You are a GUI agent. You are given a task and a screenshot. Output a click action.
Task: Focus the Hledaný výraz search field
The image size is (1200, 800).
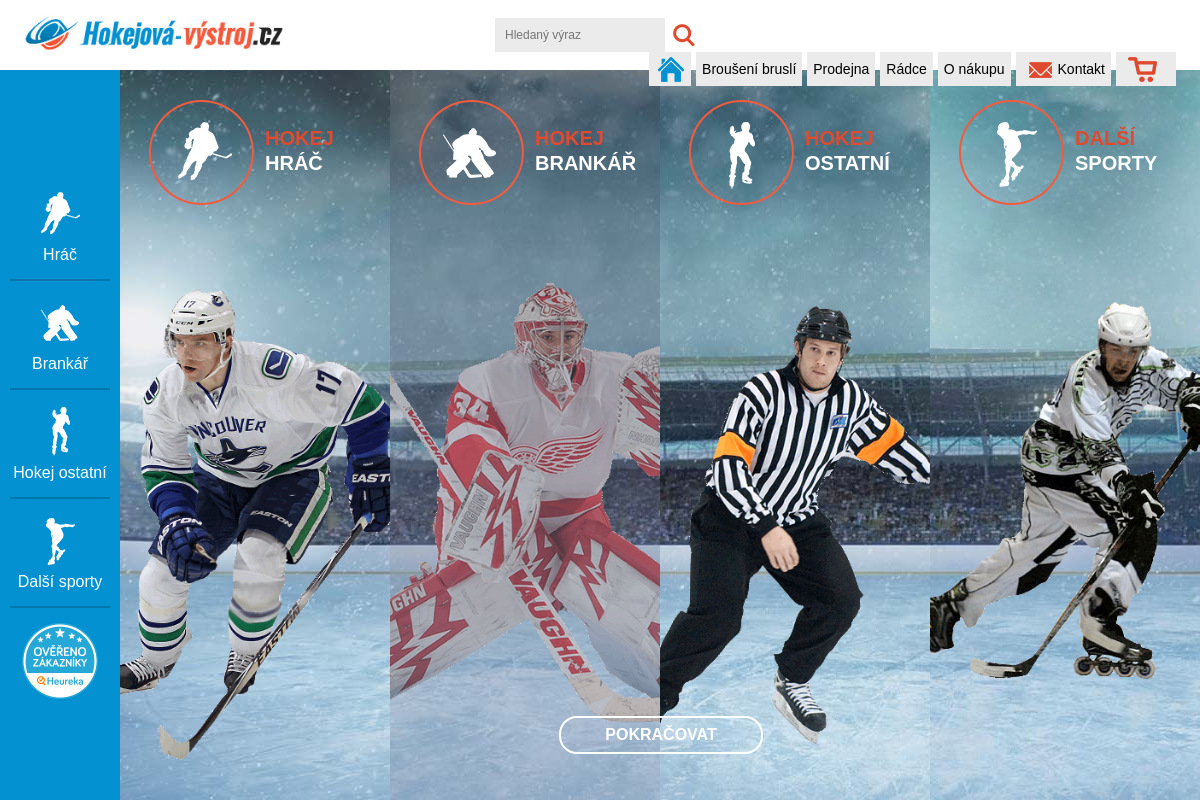click(x=580, y=35)
